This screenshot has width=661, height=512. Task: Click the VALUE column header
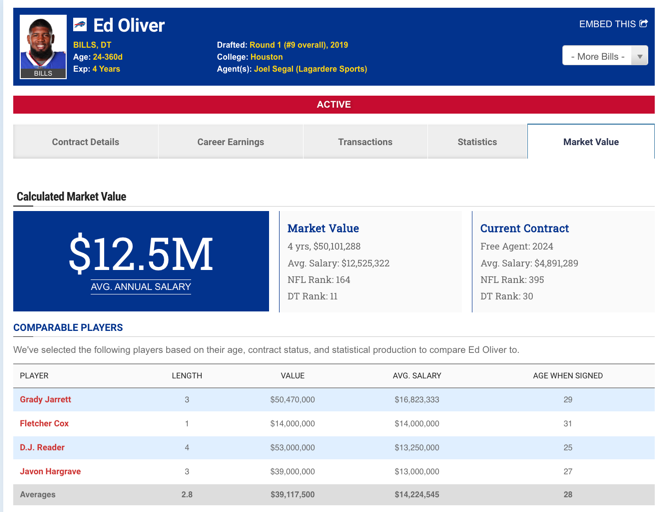tap(293, 375)
